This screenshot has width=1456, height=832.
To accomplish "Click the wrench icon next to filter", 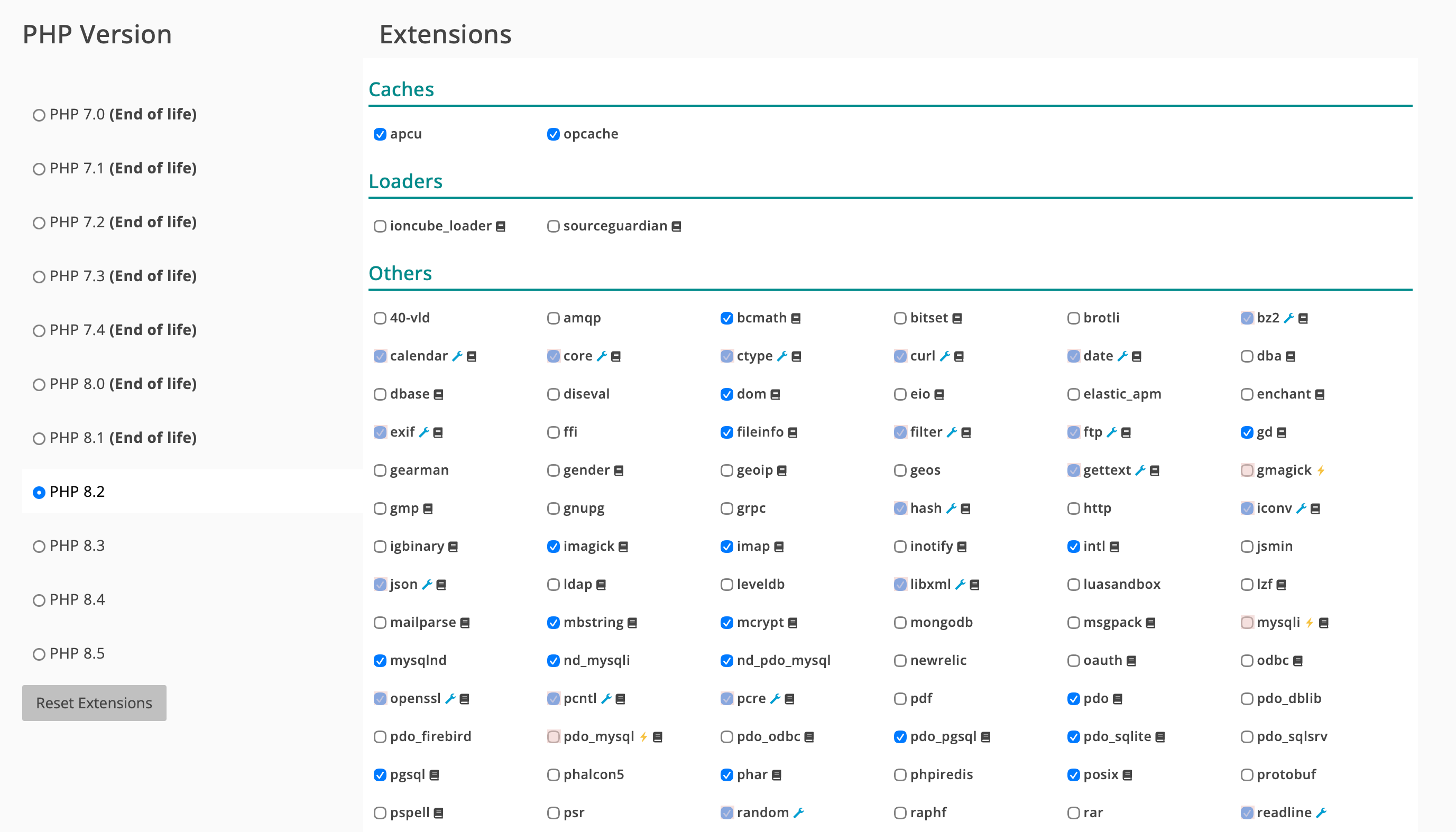I will 952,432.
